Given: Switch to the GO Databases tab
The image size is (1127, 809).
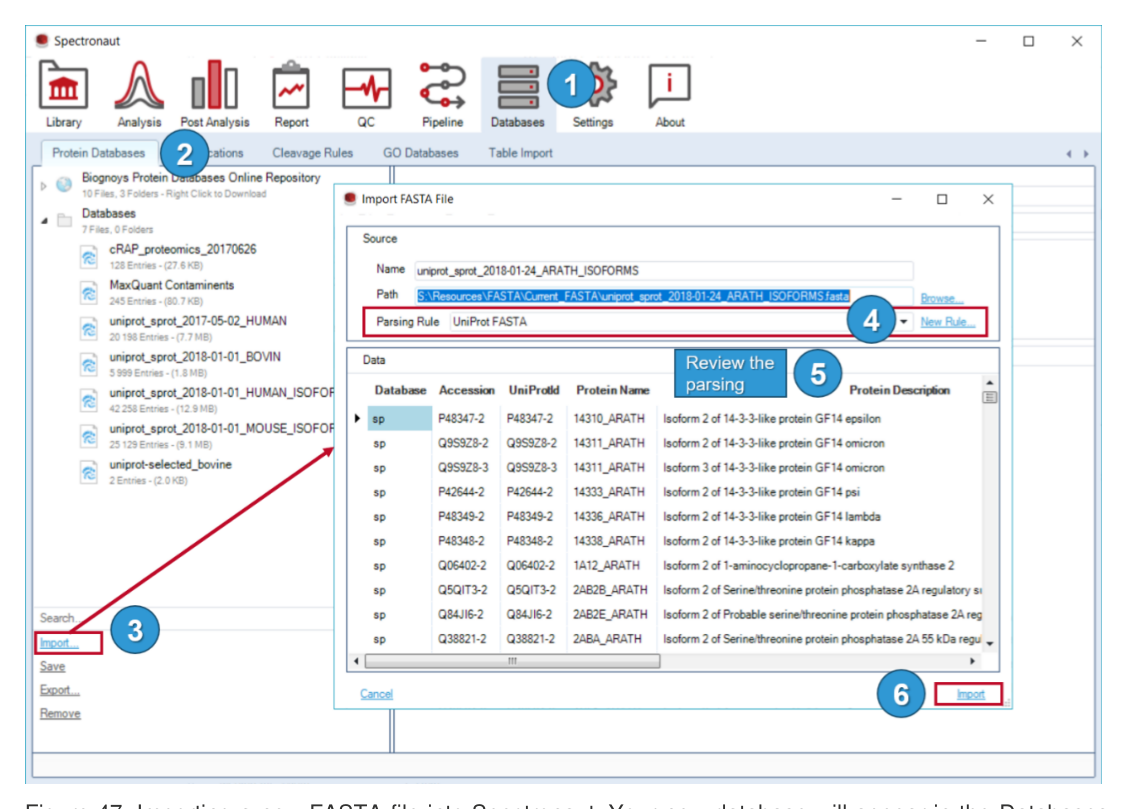Looking at the screenshot, I should point(420,153).
